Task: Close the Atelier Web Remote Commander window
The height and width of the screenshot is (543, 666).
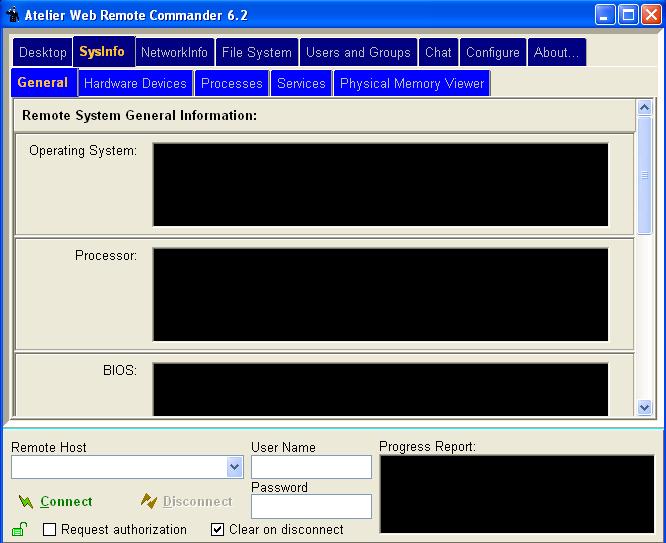Action: (x=651, y=15)
